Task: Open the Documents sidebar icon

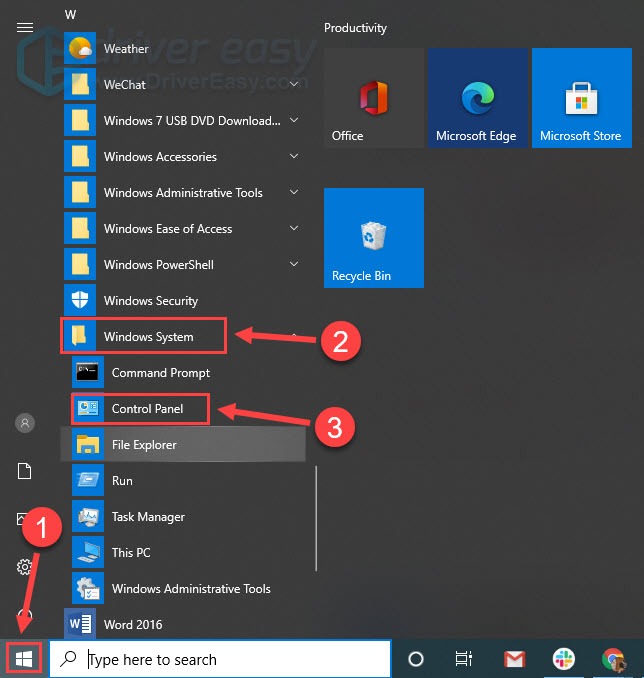Action: [25, 471]
